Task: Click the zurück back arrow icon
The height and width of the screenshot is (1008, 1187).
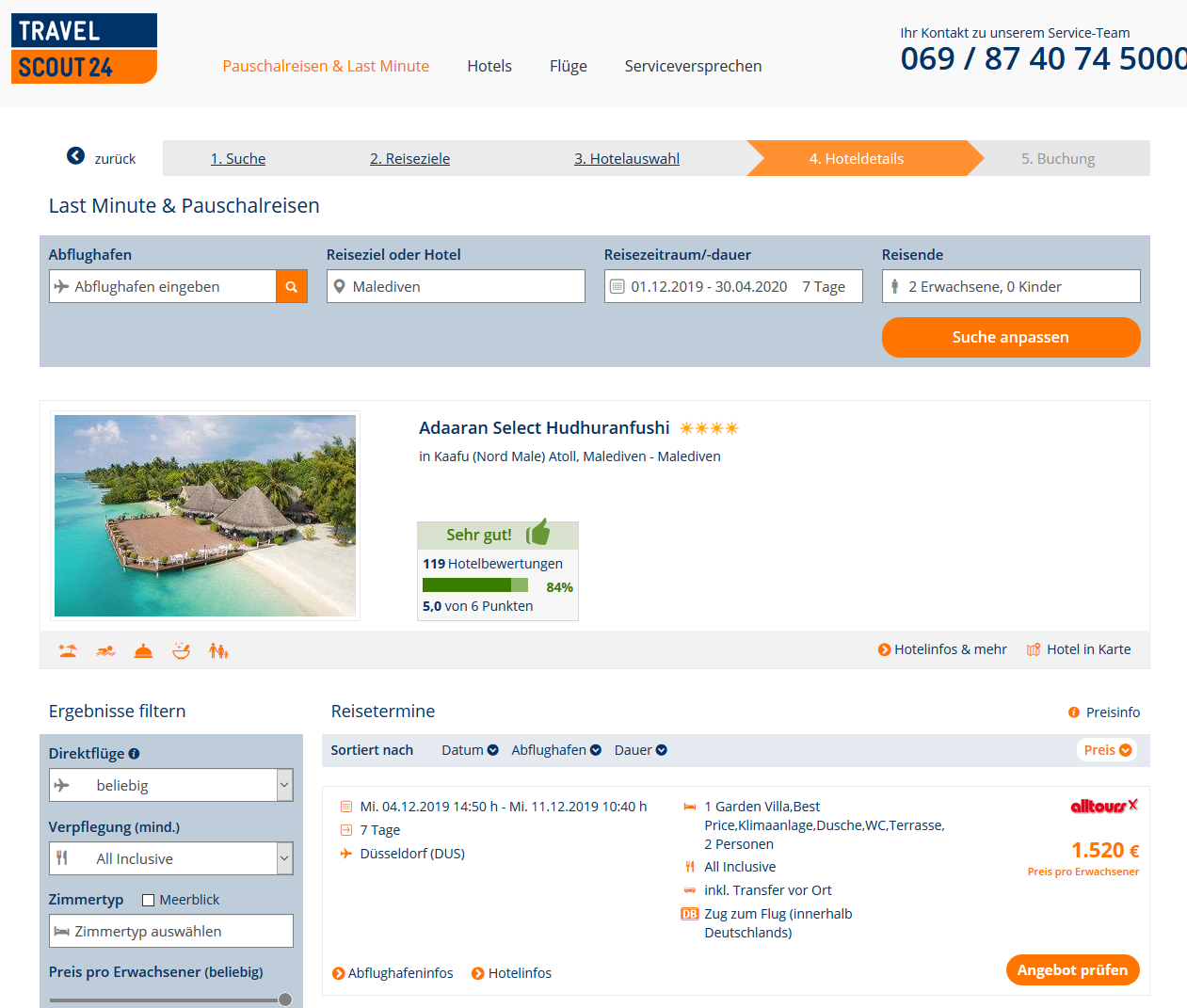Action: (x=75, y=156)
